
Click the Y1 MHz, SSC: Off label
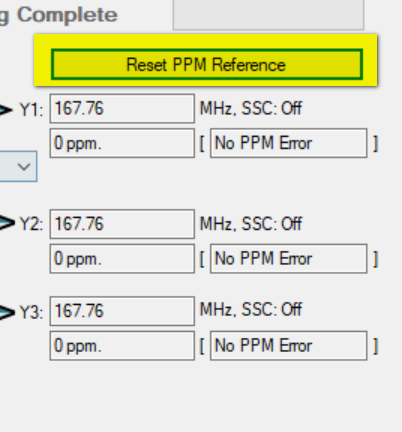tap(251, 108)
